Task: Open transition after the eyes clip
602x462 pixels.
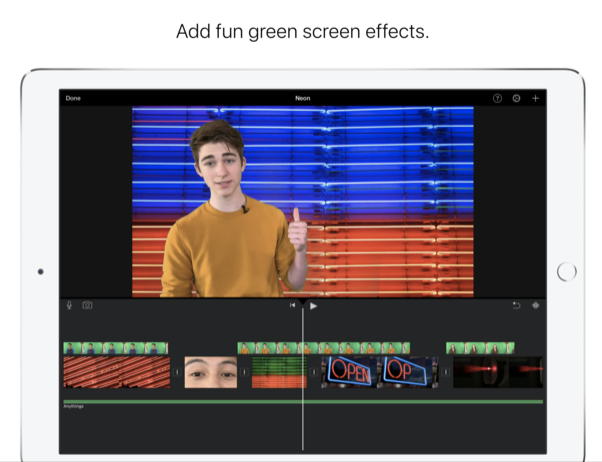Action: tap(244, 372)
